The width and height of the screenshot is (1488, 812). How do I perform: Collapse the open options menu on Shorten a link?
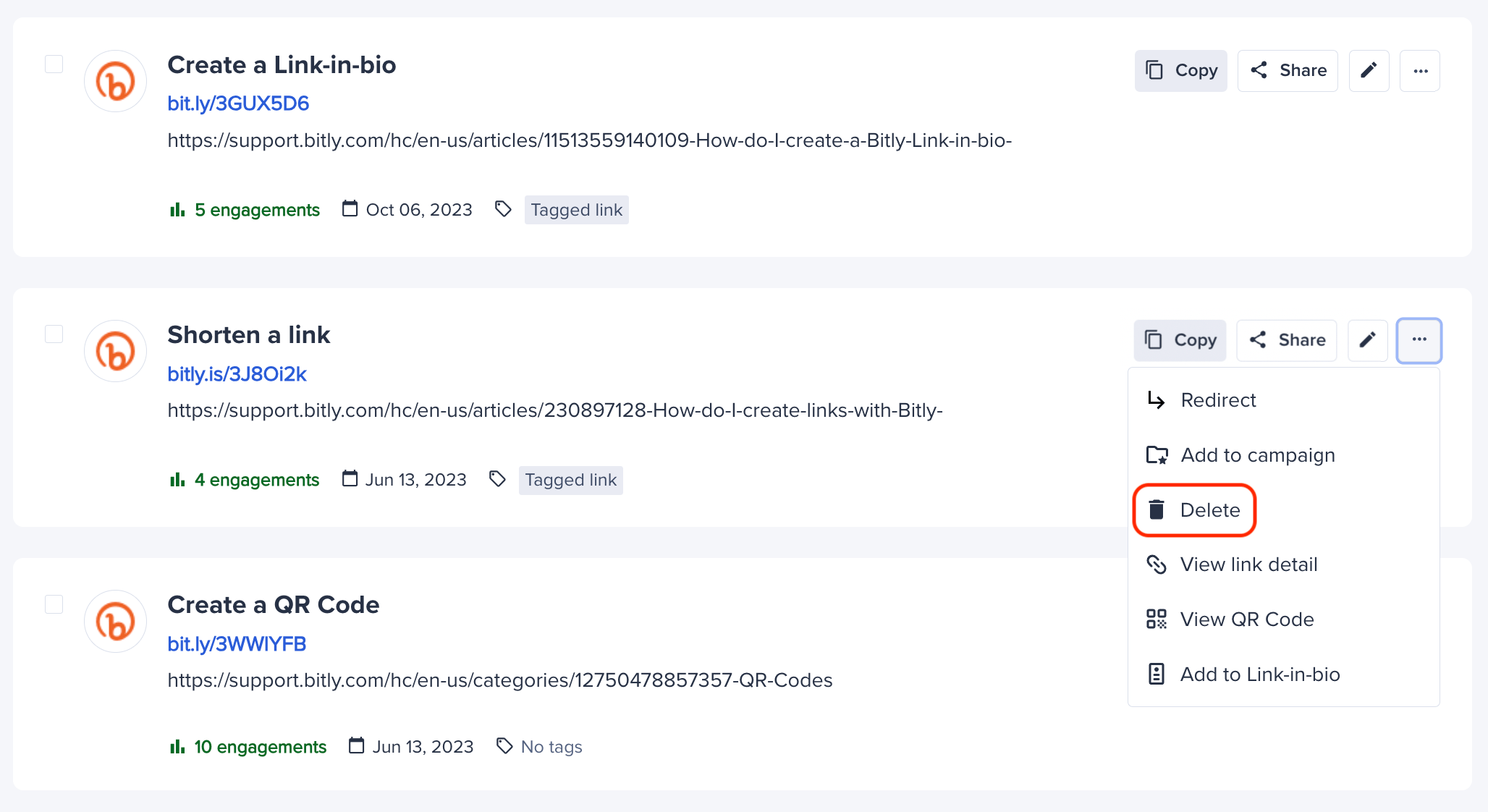point(1419,340)
